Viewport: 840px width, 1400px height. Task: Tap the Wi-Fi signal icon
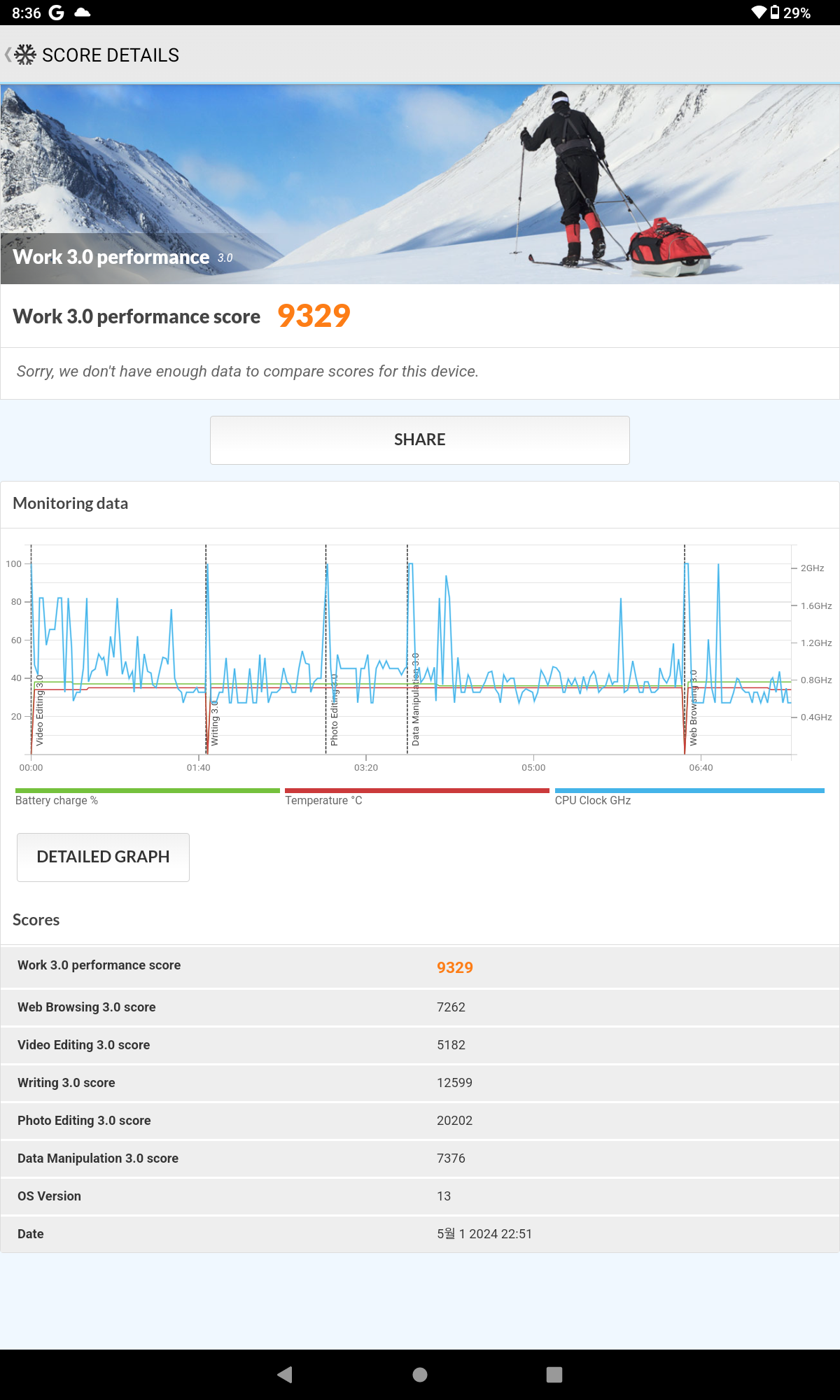click(x=759, y=13)
